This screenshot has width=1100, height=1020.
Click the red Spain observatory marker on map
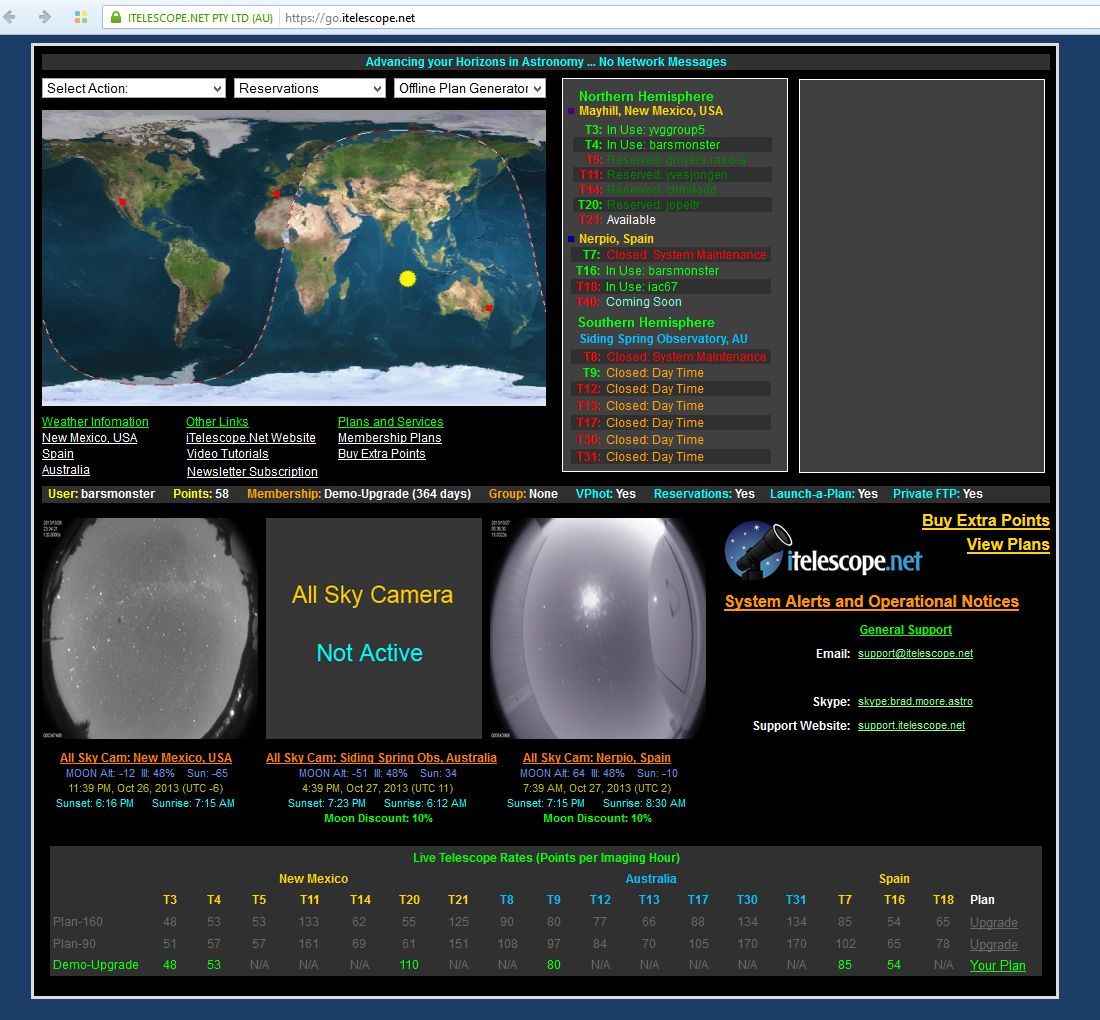pyautogui.click(x=276, y=194)
